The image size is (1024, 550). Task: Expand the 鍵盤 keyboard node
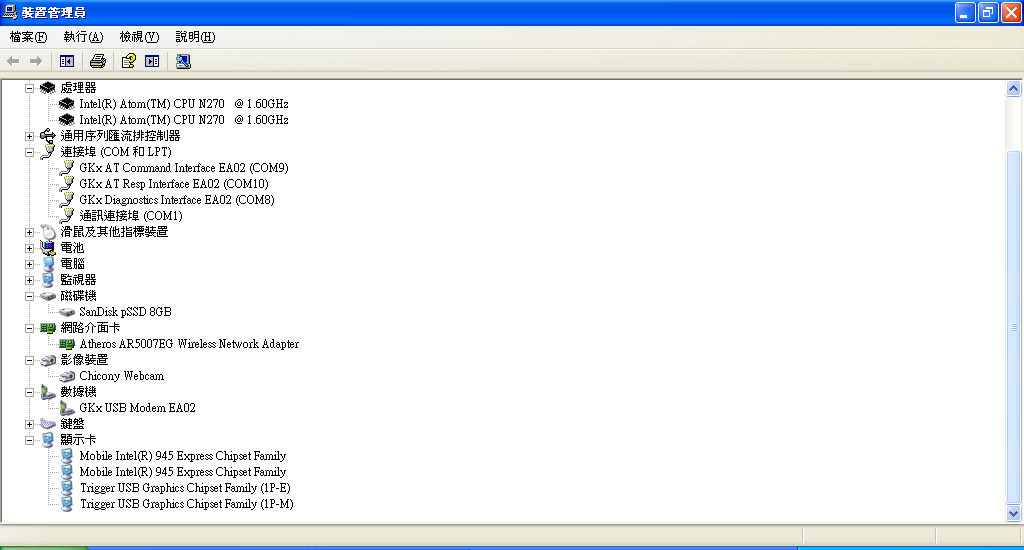pyautogui.click(x=29, y=424)
